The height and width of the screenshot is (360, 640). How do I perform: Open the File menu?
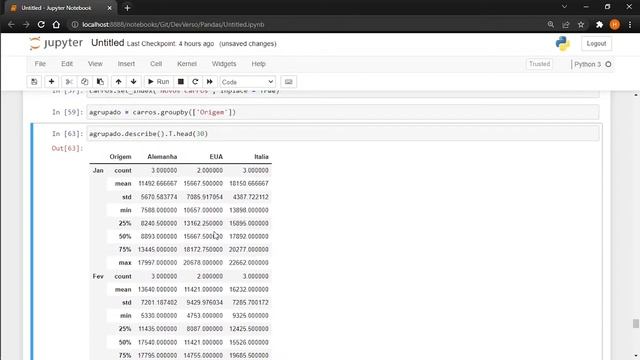click(x=40, y=64)
